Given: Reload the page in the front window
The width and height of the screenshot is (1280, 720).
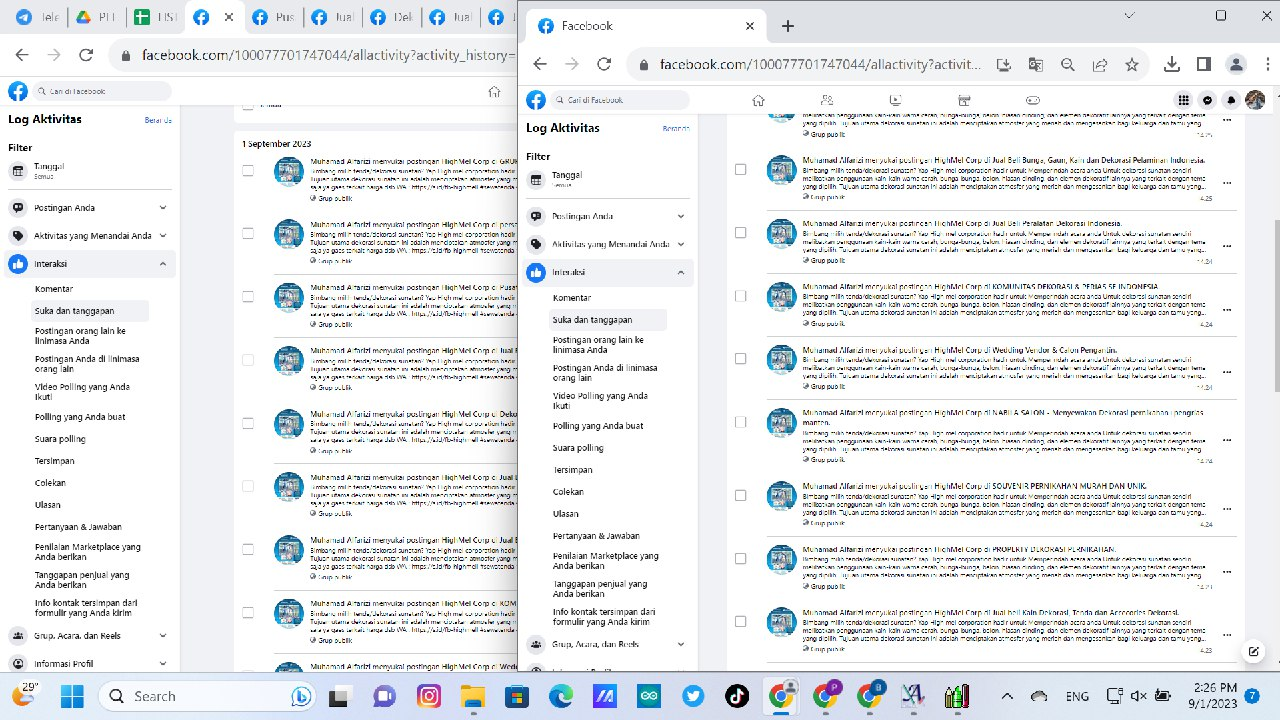Looking at the screenshot, I should (x=604, y=64).
